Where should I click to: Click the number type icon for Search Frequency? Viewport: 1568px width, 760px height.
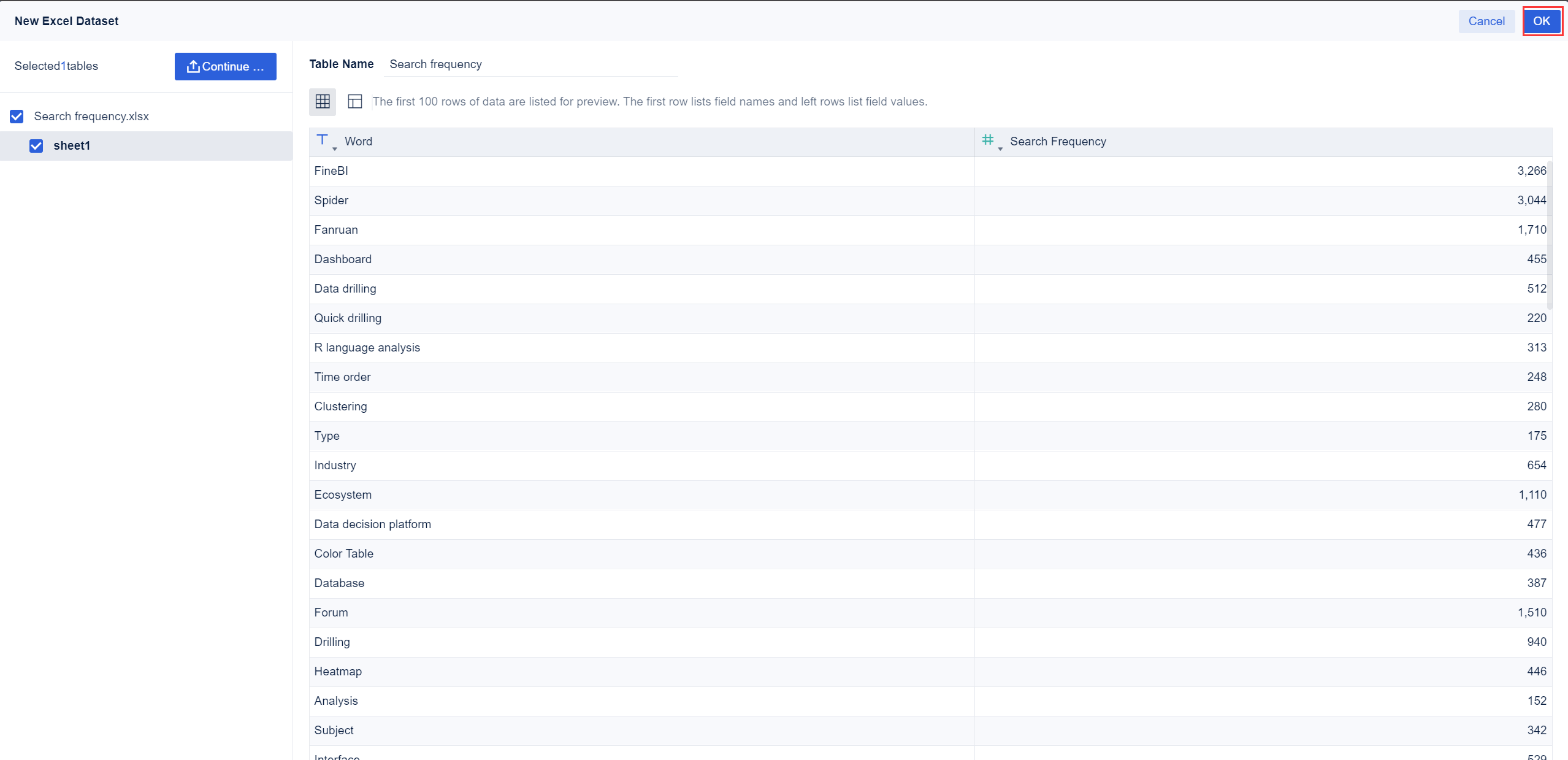click(987, 140)
